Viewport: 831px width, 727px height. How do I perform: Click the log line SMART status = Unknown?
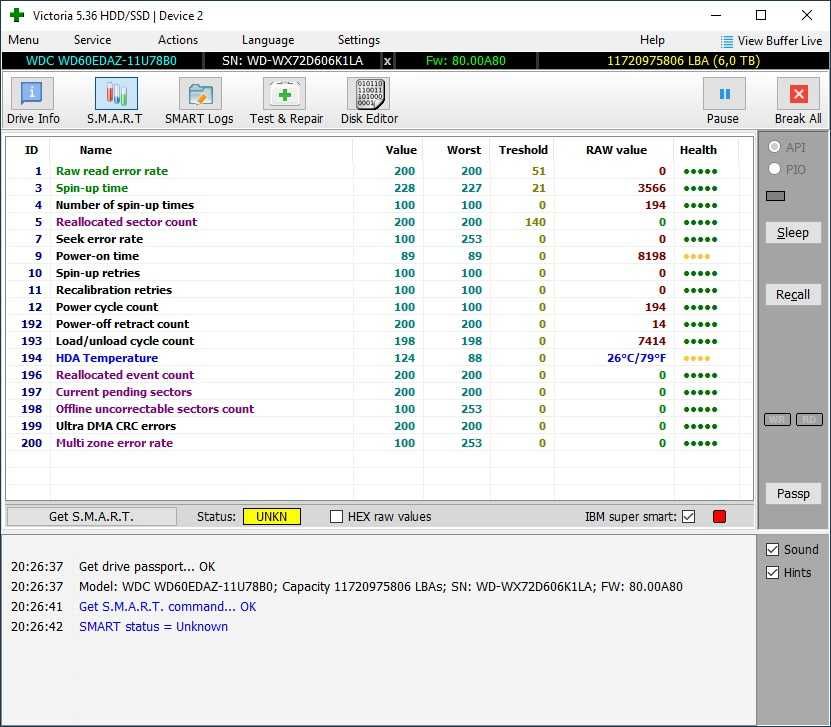[x=153, y=627]
